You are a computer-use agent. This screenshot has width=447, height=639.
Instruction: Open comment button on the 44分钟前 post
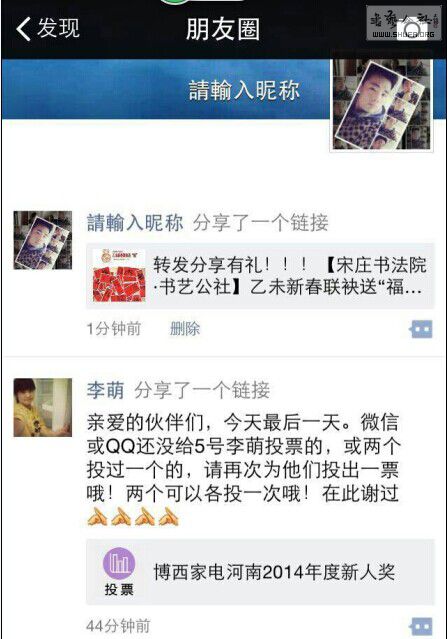(x=421, y=626)
